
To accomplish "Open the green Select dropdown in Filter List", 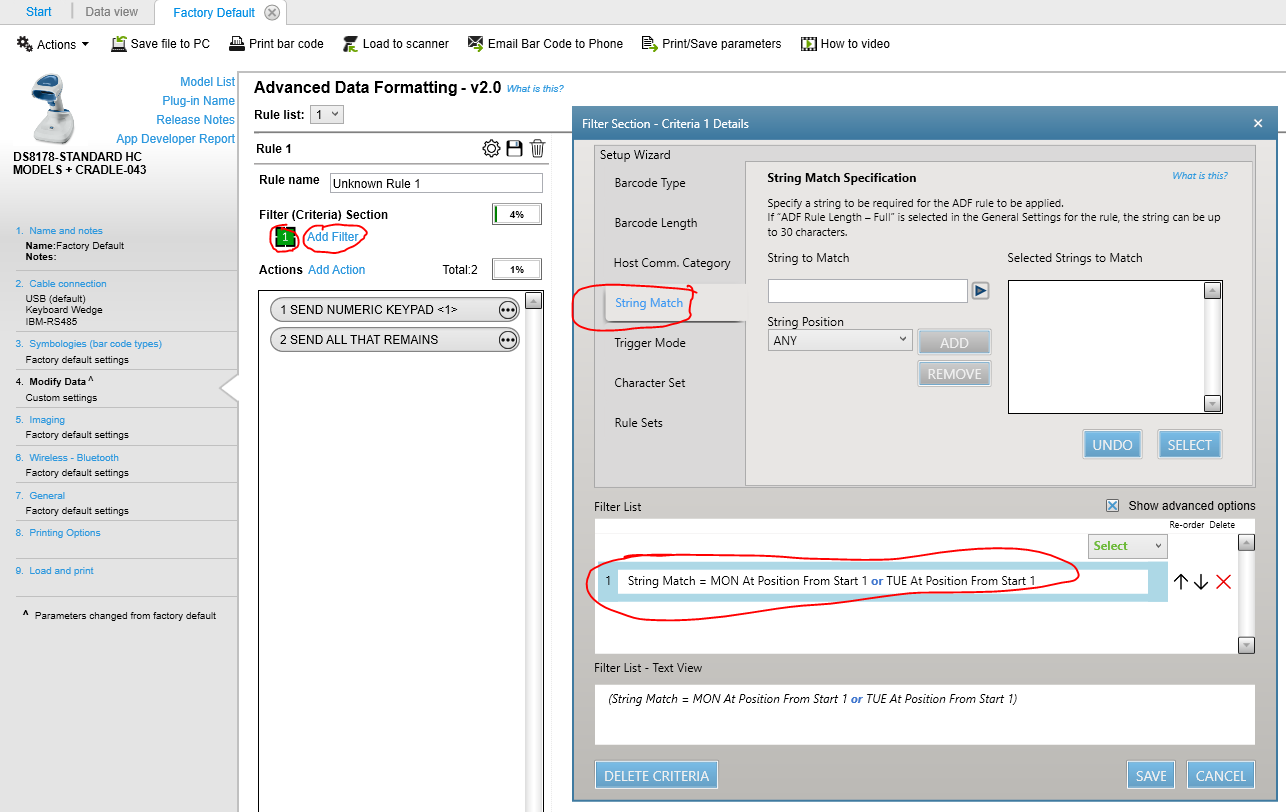I will 1127,546.
